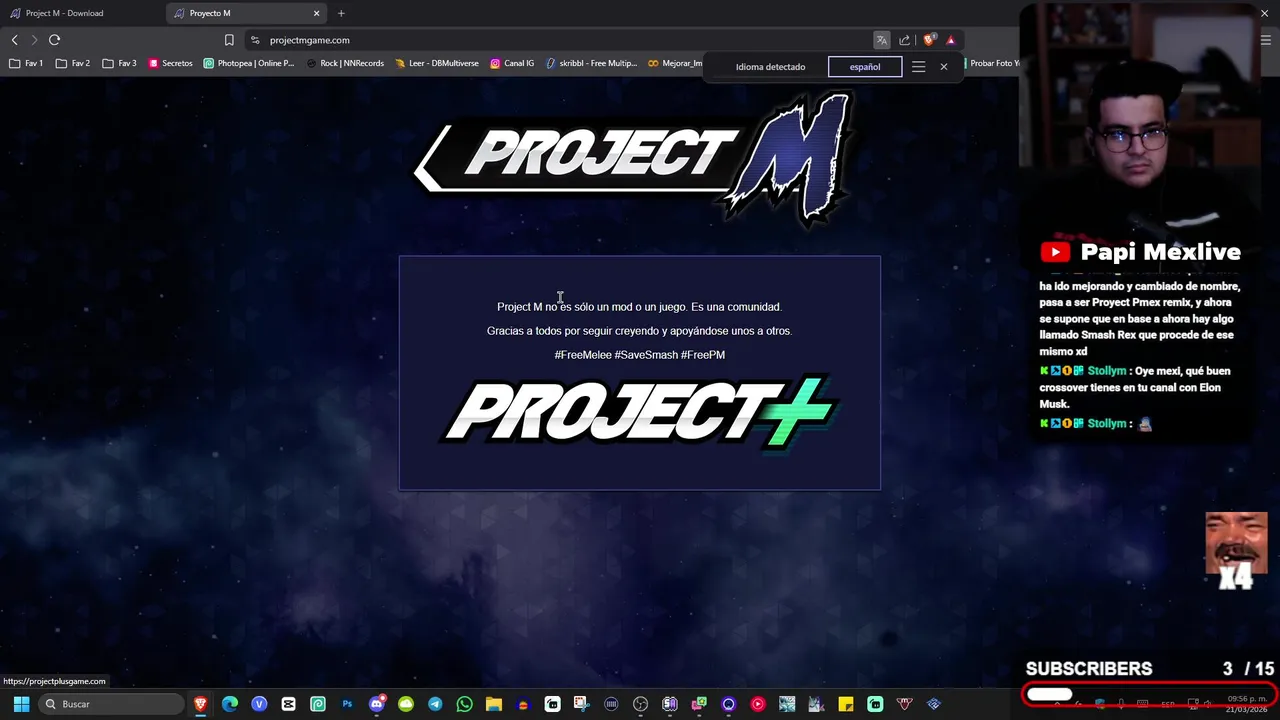Open the Brave Shields lion icon
The height and width of the screenshot is (720, 1280).
coord(929,40)
